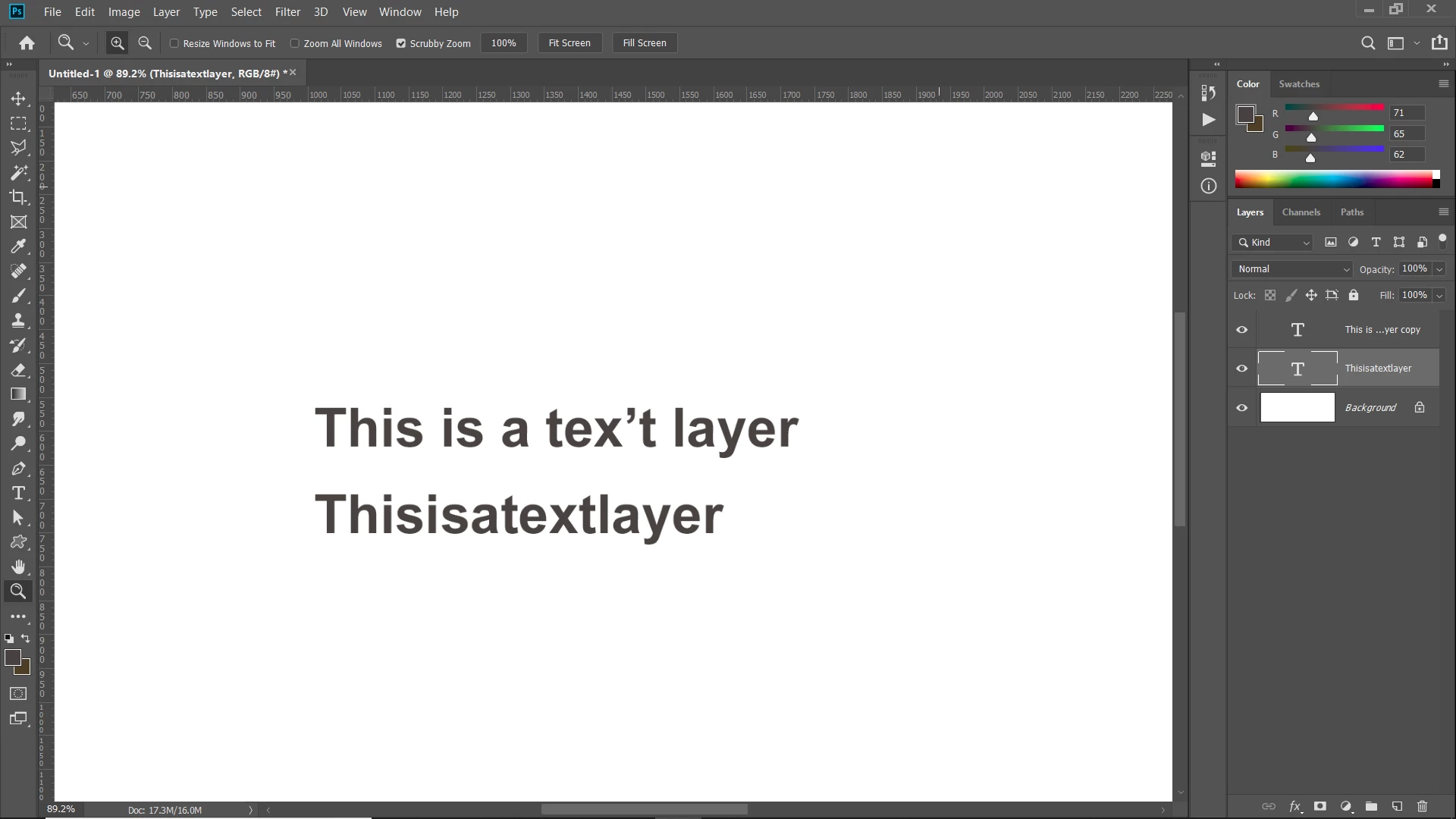The width and height of the screenshot is (1456, 819).
Task: Enable Resize Windows to Fit checkbox
Action: click(x=174, y=43)
